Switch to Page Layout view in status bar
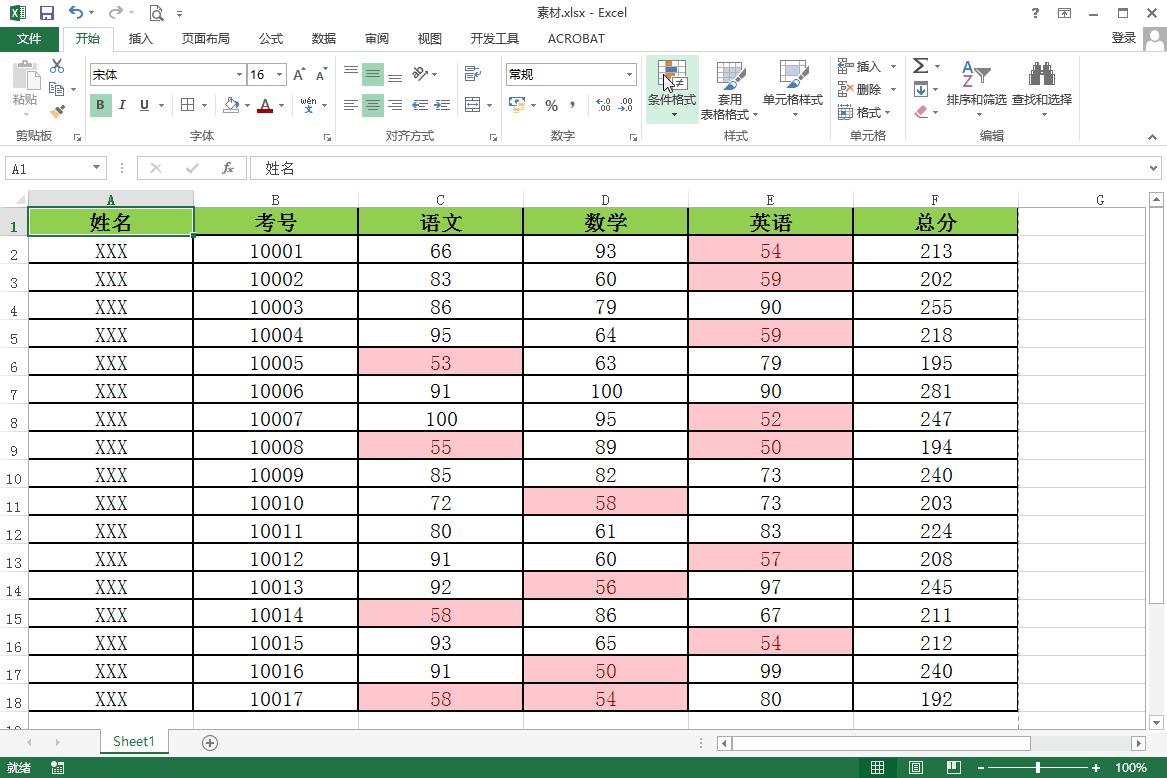This screenshot has height=778, width=1167. click(x=915, y=768)
